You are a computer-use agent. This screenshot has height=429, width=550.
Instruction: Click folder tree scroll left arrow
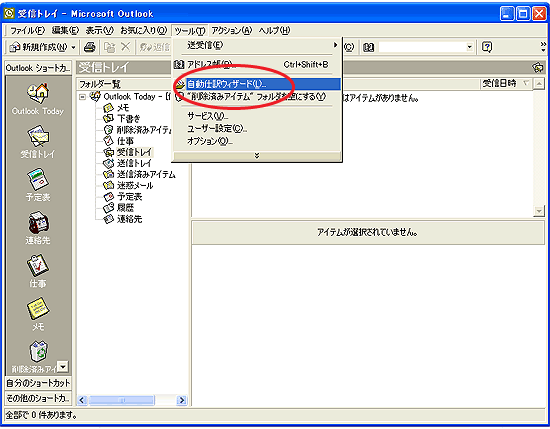click(82, 400)
